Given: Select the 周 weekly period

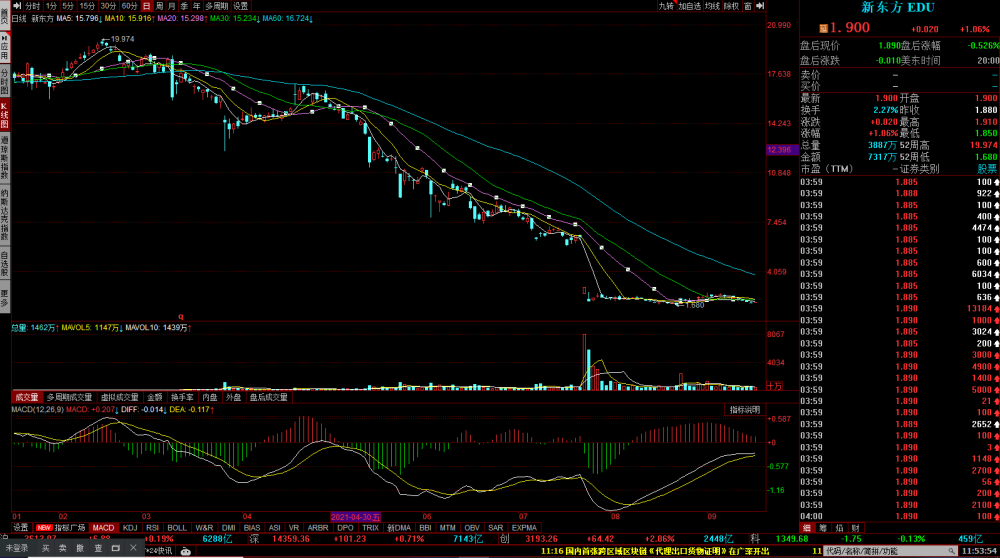Looking at the screenshot, I should pyautogui.click(x=159, y=6).
